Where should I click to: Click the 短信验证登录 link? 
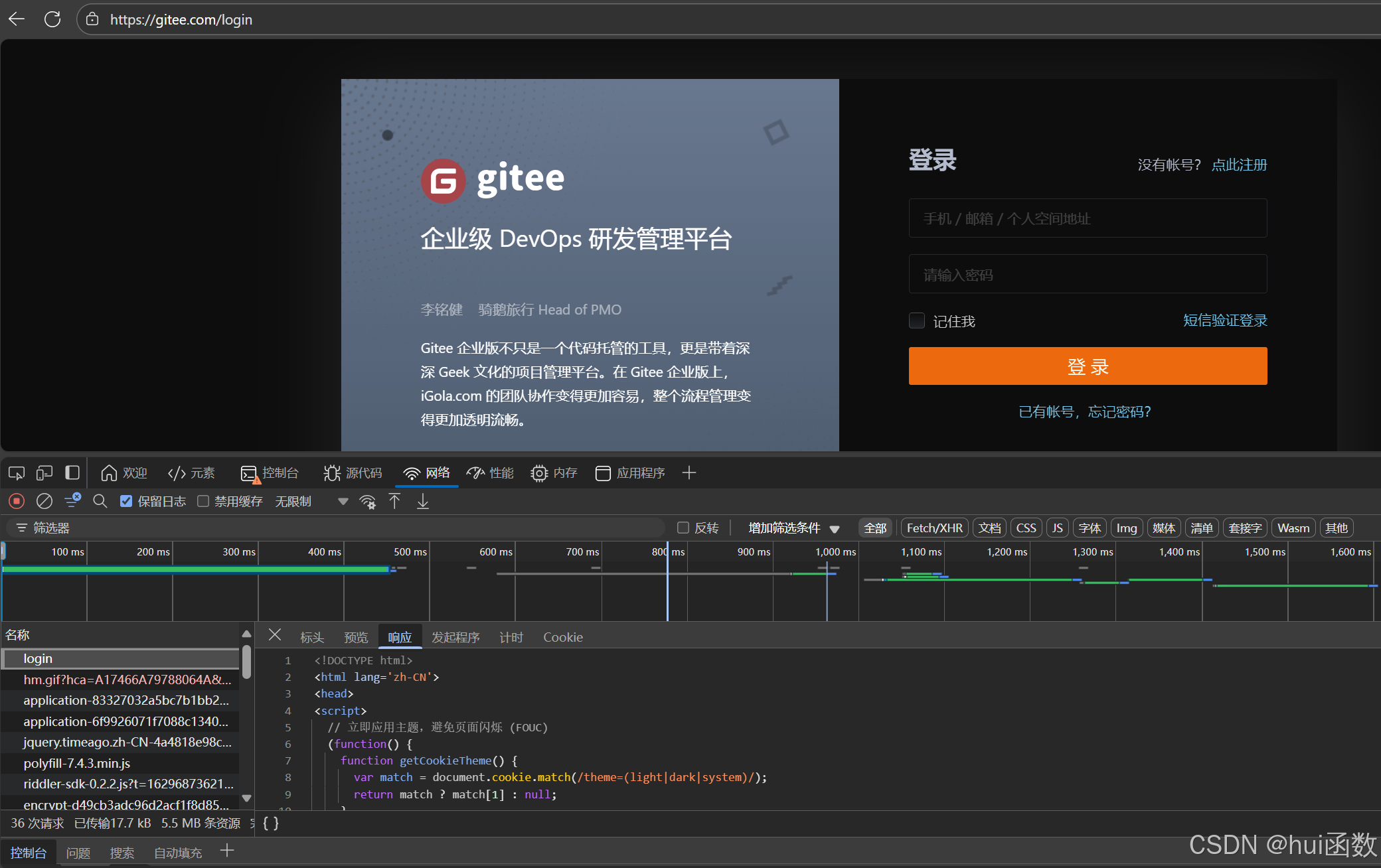click(x=1225, y=321)
